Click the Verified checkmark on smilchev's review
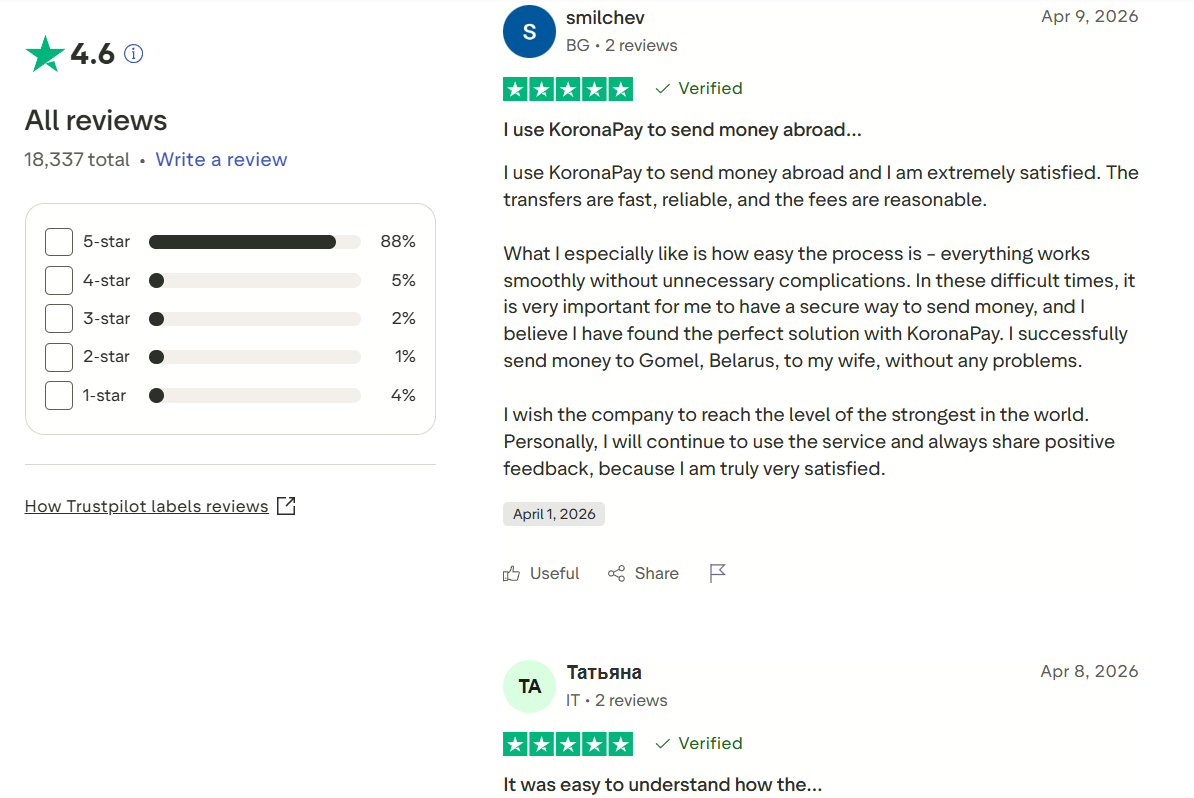Image resolution: width=1194 pixels, height=798 pixels. click(662, 89)
